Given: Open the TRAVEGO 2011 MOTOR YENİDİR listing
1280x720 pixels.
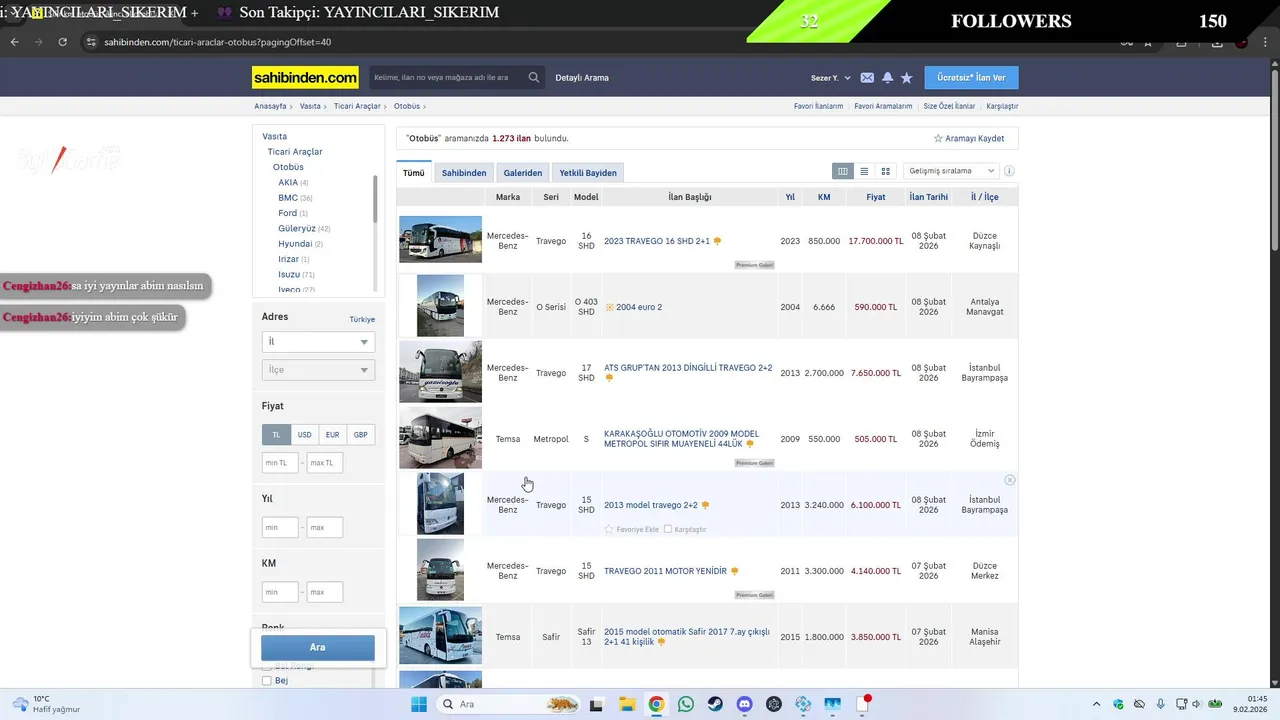Looking at the screenshot, I should [x=665, y=571].
